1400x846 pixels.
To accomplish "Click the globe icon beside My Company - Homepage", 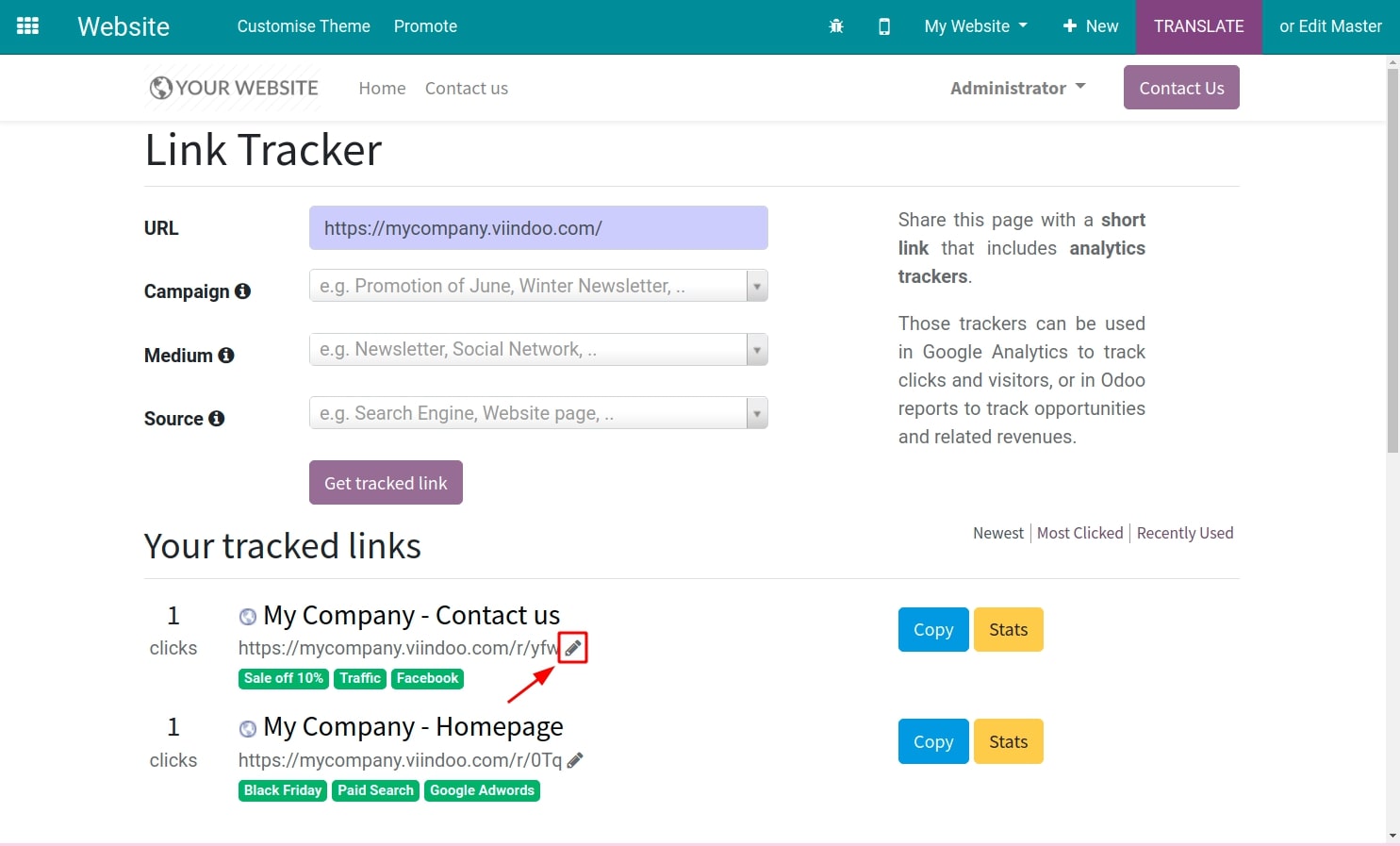I will pyautogui.click(x=247, y=728).
